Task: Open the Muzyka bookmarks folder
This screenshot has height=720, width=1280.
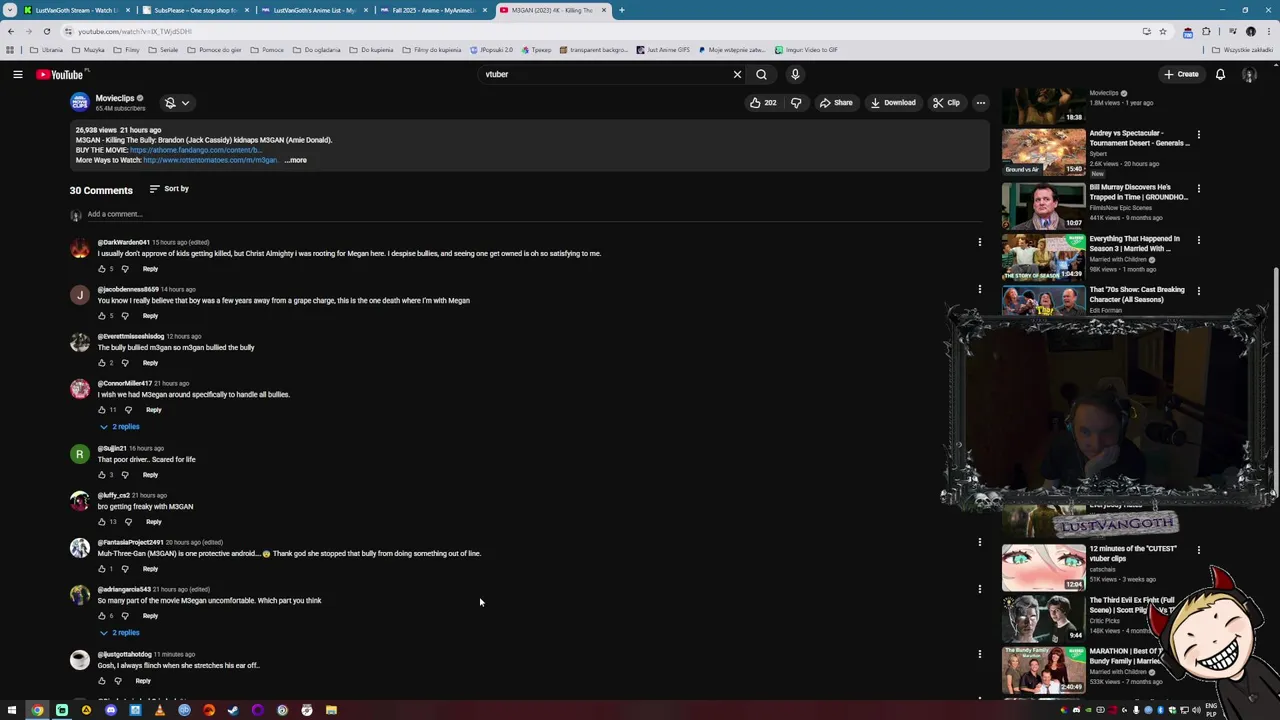Action: 88,50
